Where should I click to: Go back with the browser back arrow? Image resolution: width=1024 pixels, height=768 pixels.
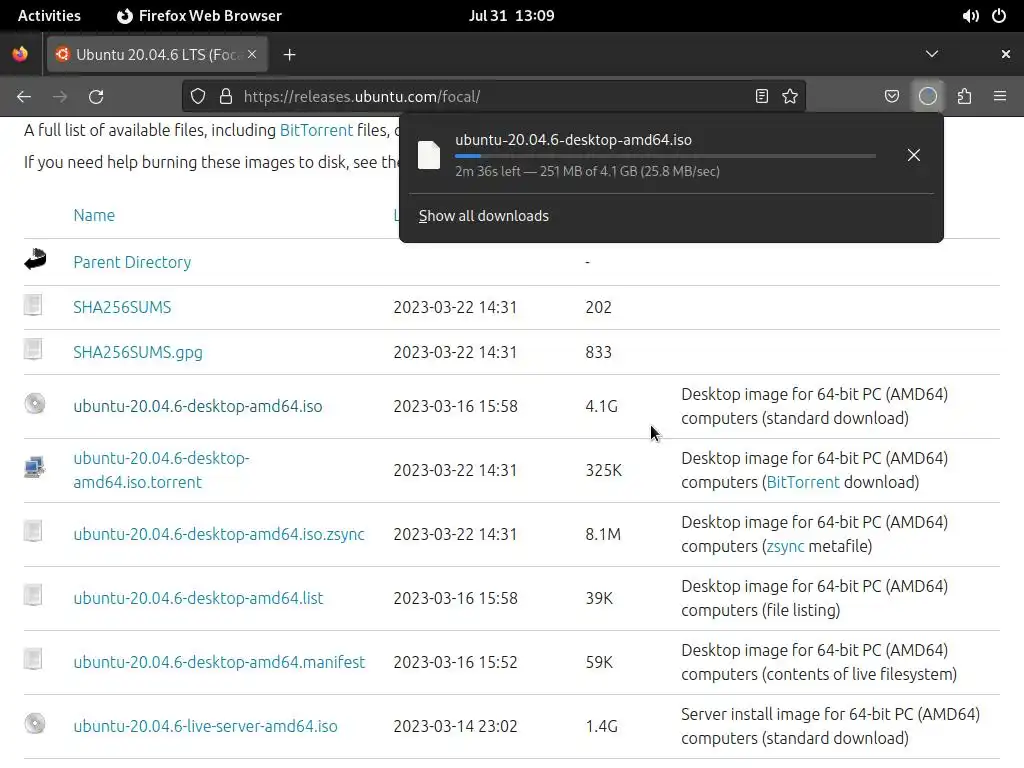[x=24, y=97]
